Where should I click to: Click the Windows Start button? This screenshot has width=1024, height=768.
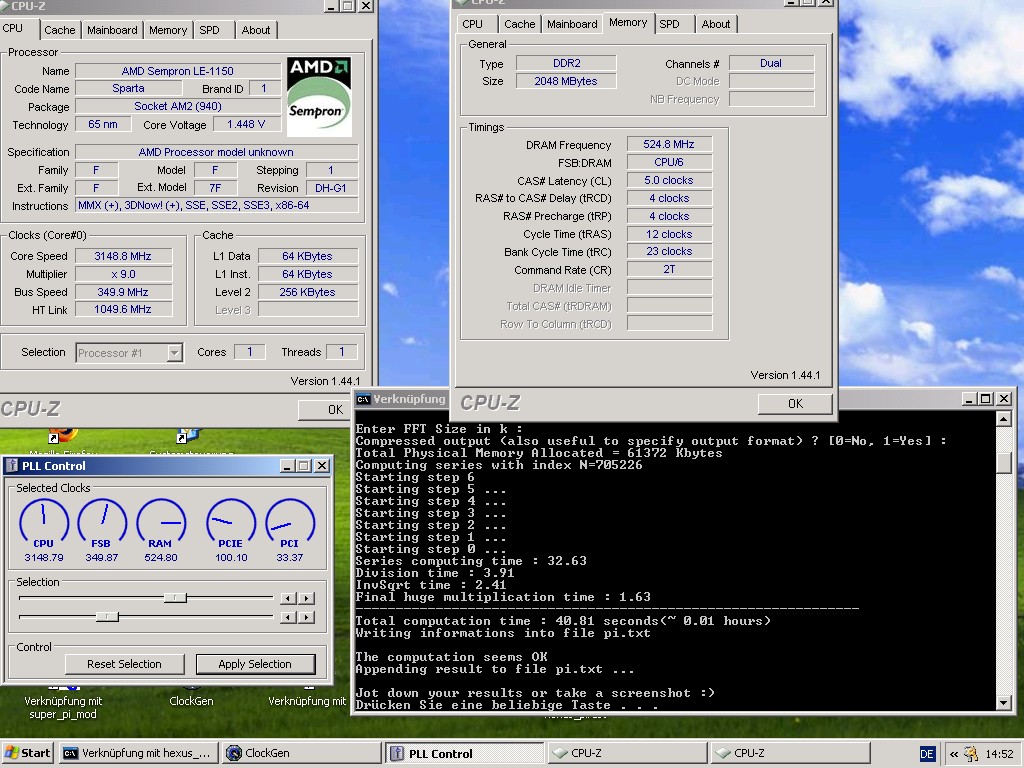[28, 753]
